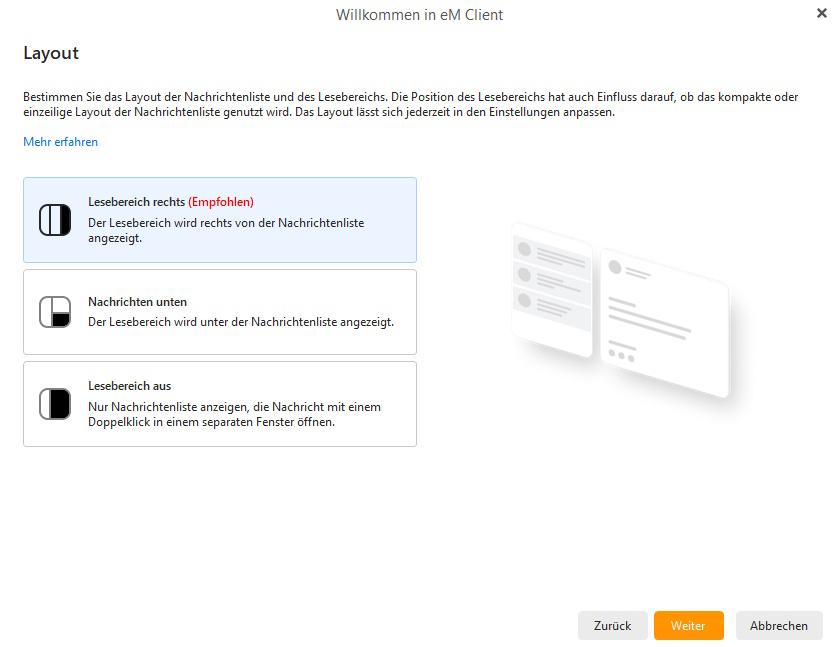Open the "Mehr erfahren" link
This screenshot has height=647, width=834.
point(61,141)
